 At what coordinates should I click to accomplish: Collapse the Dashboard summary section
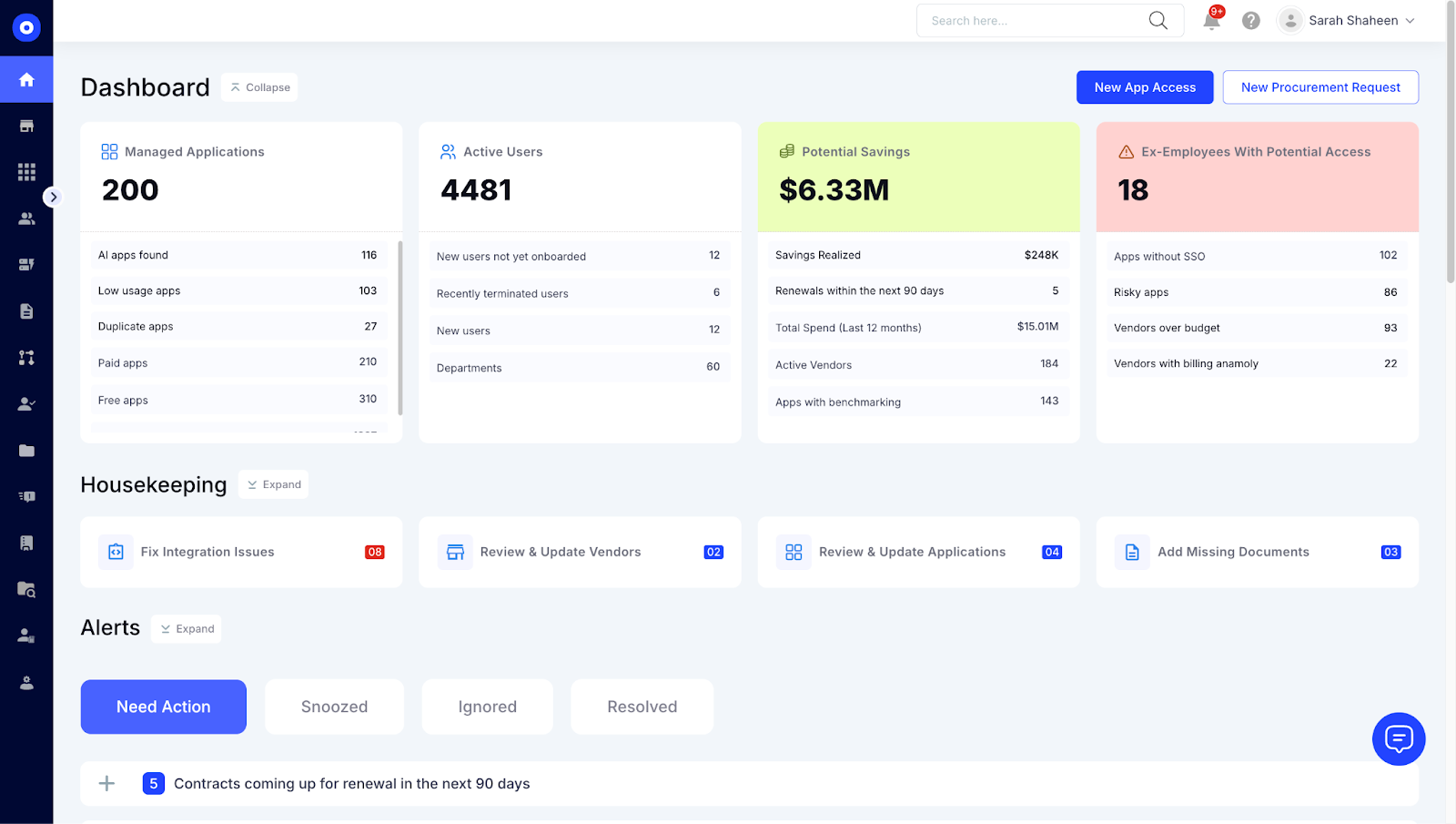click(x=258, y=86)
